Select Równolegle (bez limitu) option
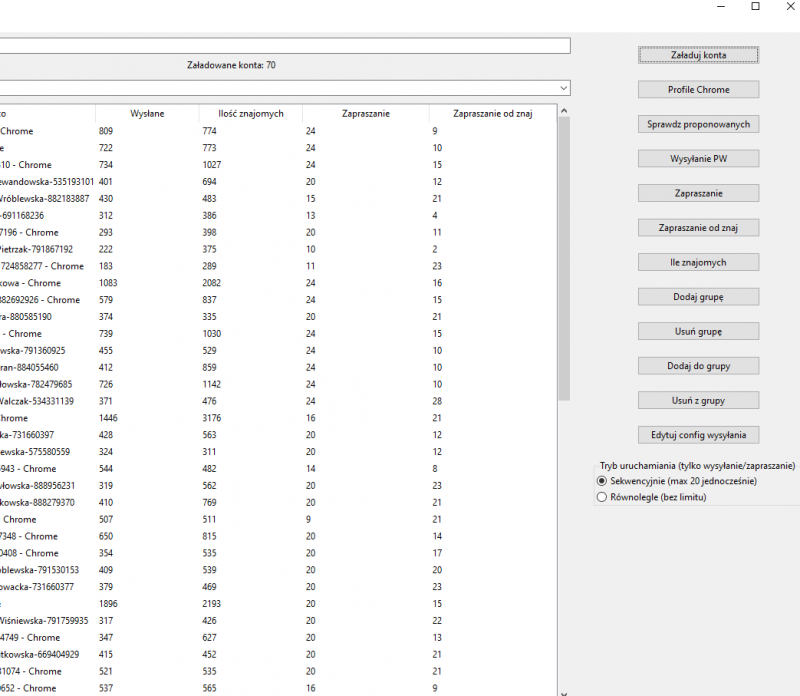The width and height of the screenshot is (800, 696). coord(602,497)
